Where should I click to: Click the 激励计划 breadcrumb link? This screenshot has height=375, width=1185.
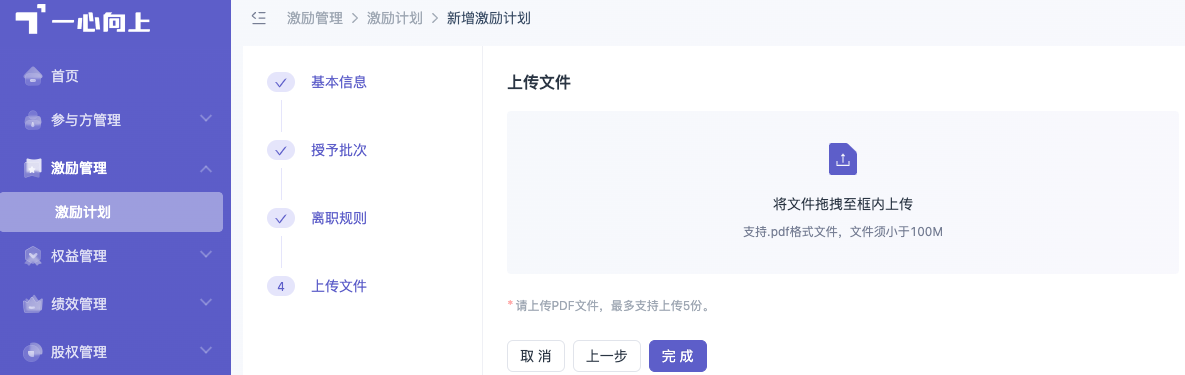click(x=394, y=18)
